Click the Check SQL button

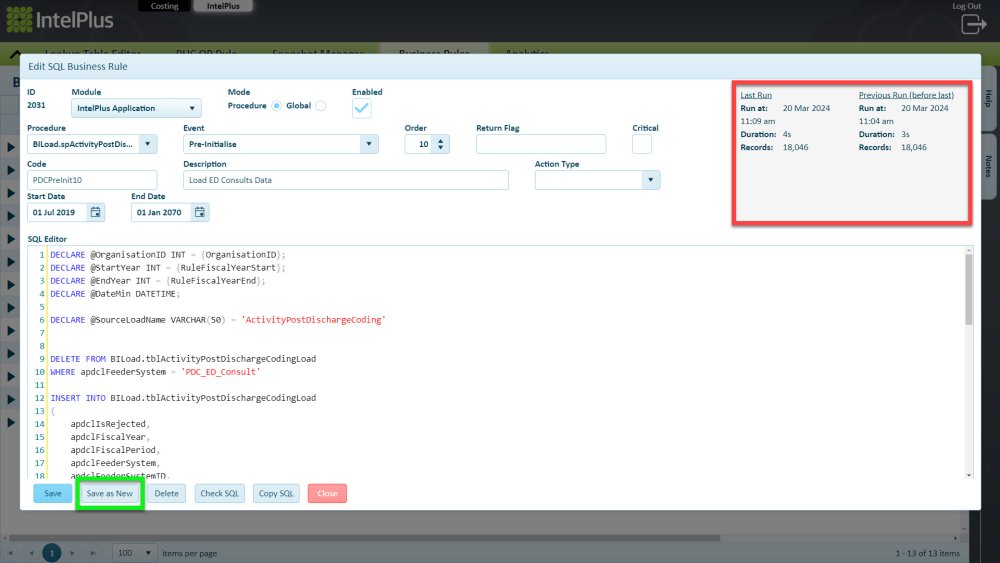(219, 494)
